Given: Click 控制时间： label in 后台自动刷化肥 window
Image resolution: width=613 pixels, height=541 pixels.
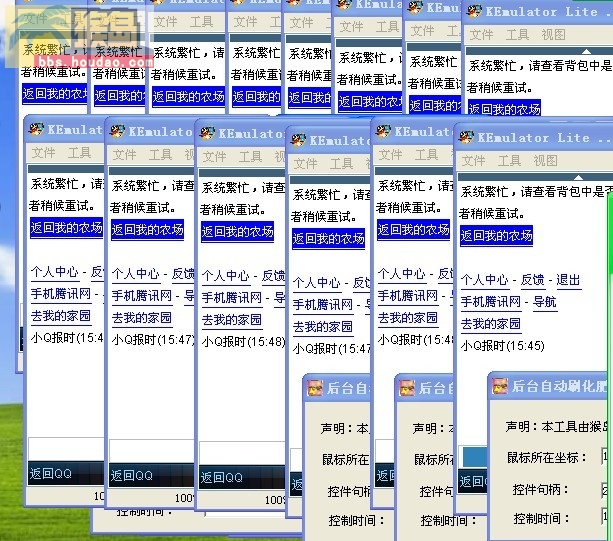Looking at the screenshot, I should click(541, 519).
